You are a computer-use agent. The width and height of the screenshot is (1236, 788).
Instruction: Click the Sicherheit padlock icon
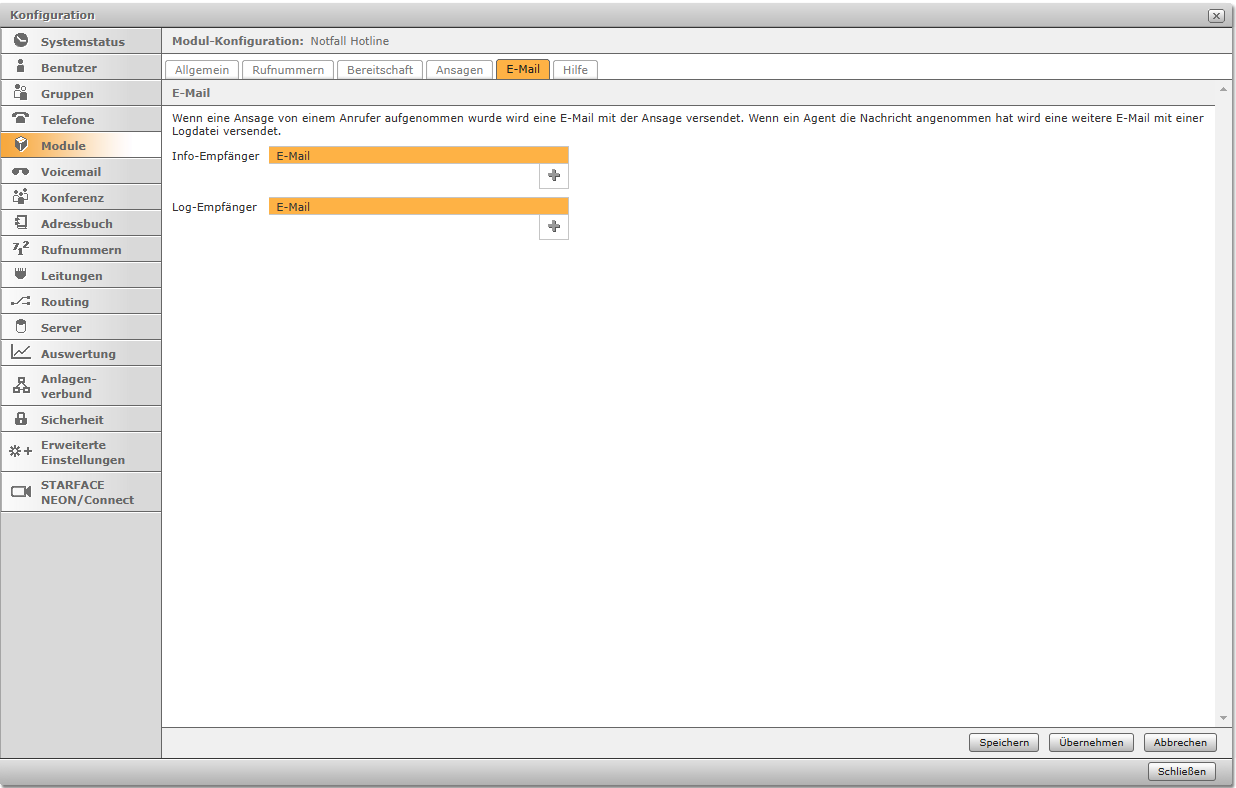click(20, 419)
